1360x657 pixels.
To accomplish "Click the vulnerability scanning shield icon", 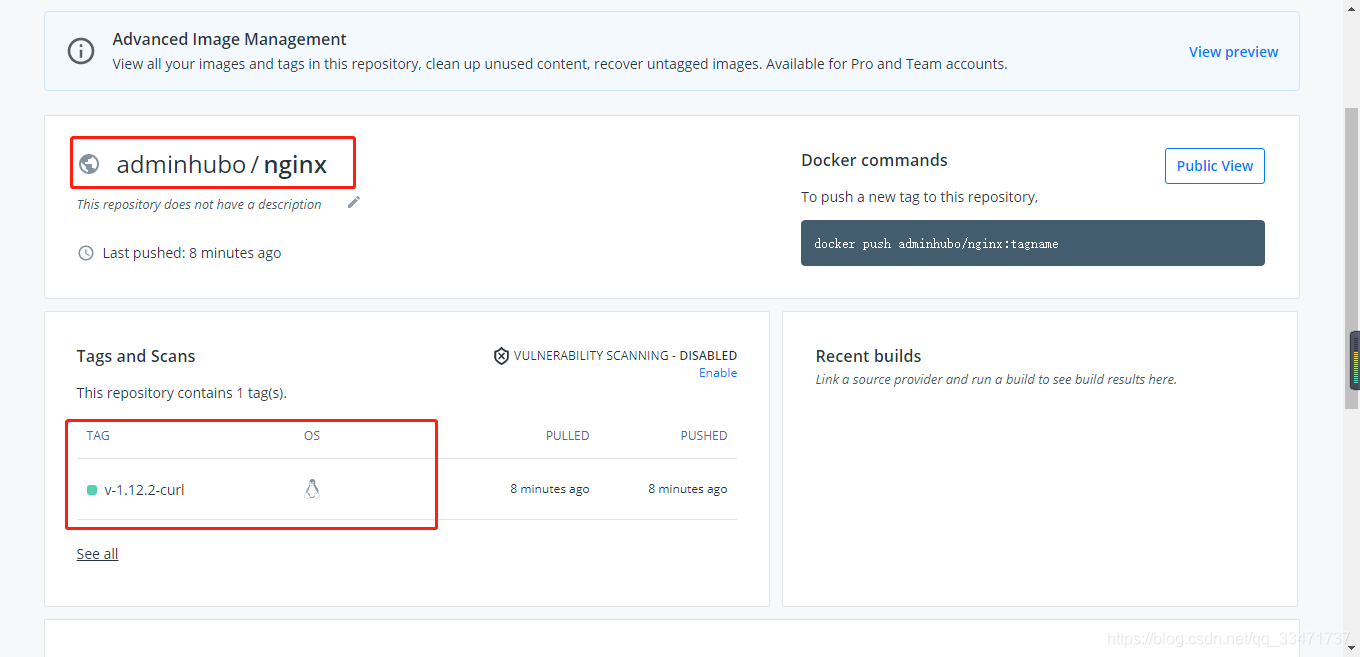I will click(x=502, y=356).
